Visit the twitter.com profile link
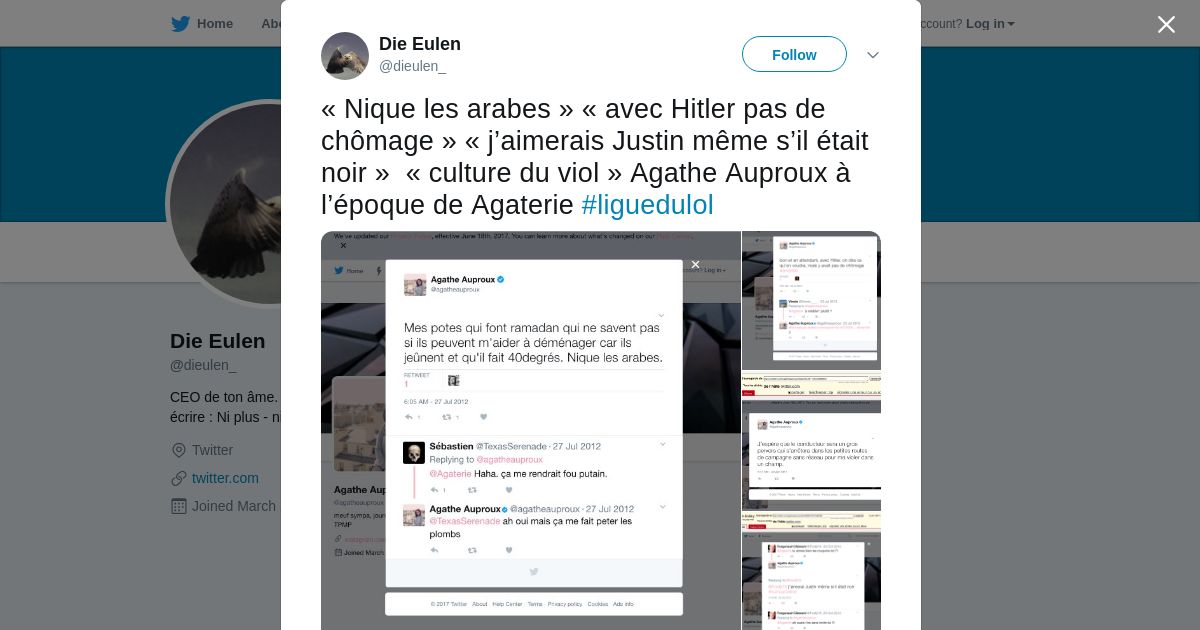 (225, 478)
